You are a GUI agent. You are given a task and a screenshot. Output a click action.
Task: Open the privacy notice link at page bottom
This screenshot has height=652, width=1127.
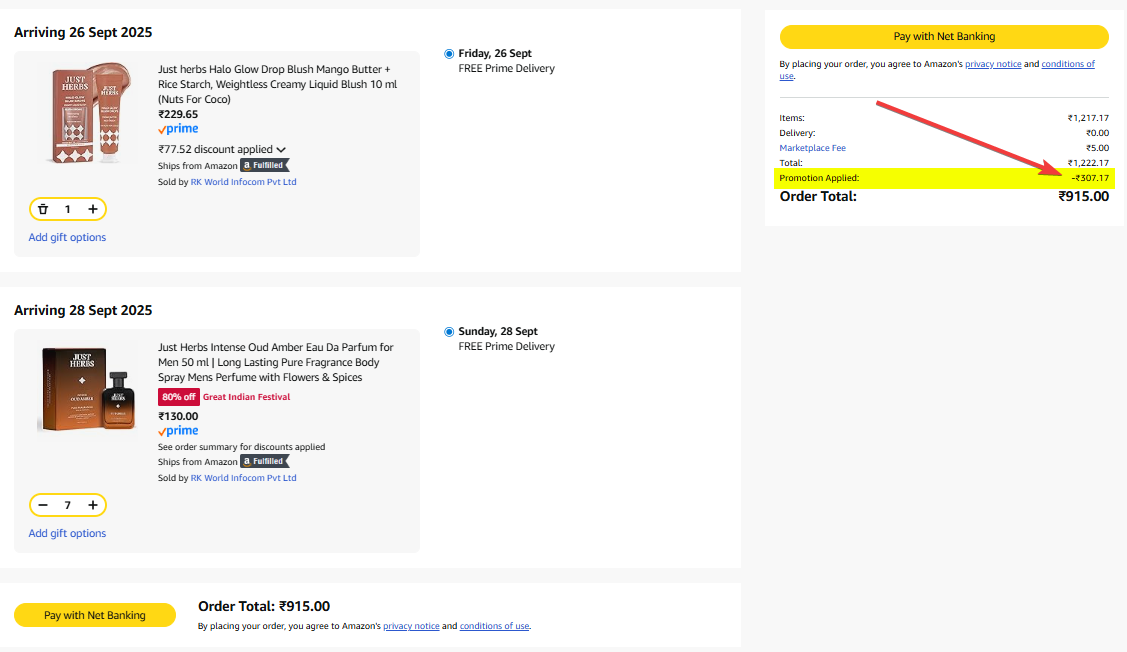coord(411,626)
